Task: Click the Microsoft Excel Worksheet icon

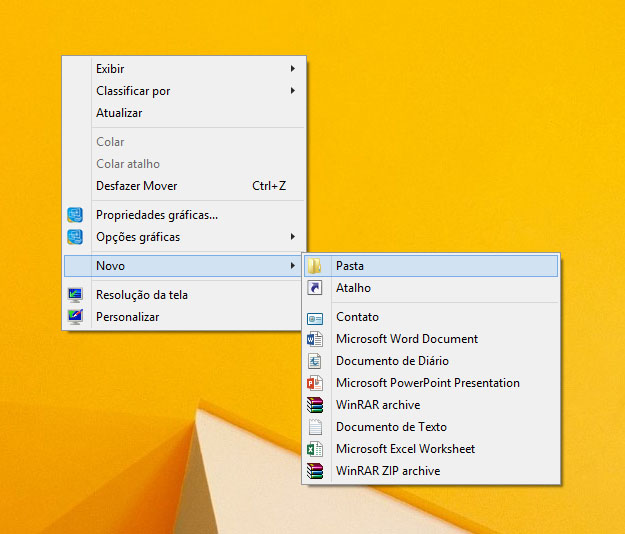Action: pyautogui.click(x=315, y=450)
